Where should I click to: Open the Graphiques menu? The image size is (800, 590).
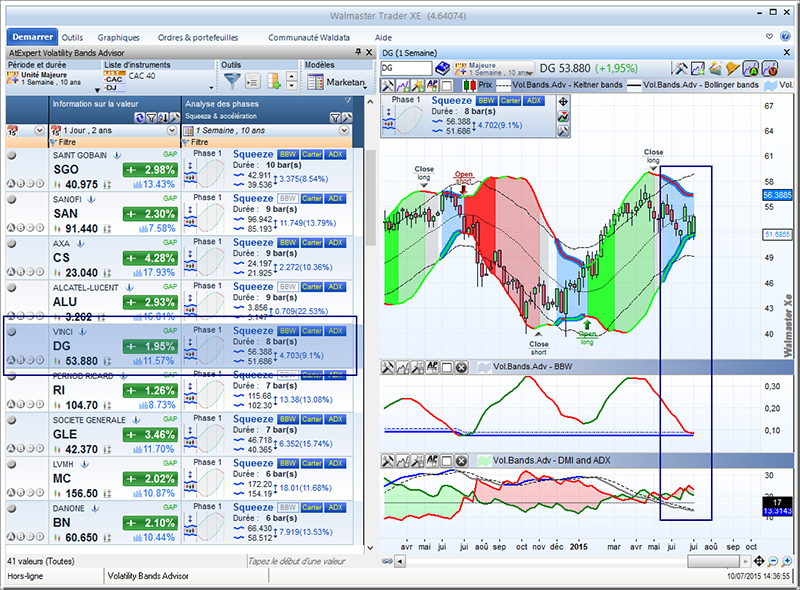click(118, 37)
